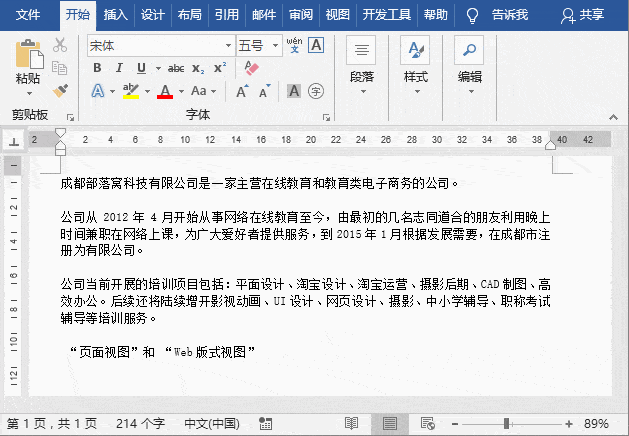Click the 共享 share button
629x436 pixels.
click(x=582, y=15)
